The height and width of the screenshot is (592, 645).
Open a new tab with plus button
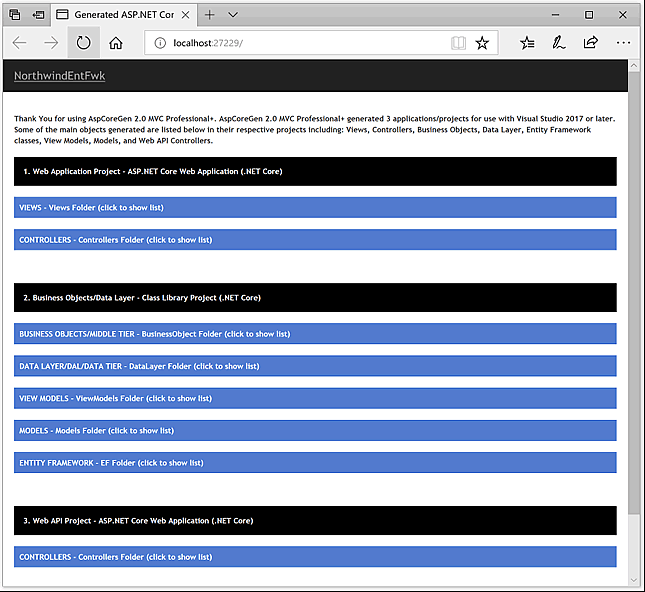[210, 15]
